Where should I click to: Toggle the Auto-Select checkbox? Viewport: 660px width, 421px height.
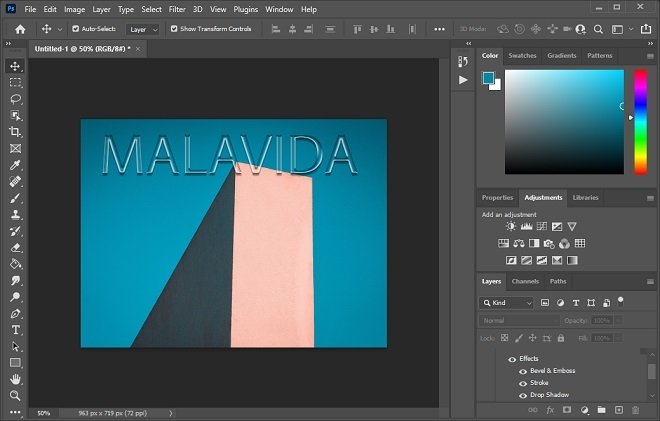76,29
